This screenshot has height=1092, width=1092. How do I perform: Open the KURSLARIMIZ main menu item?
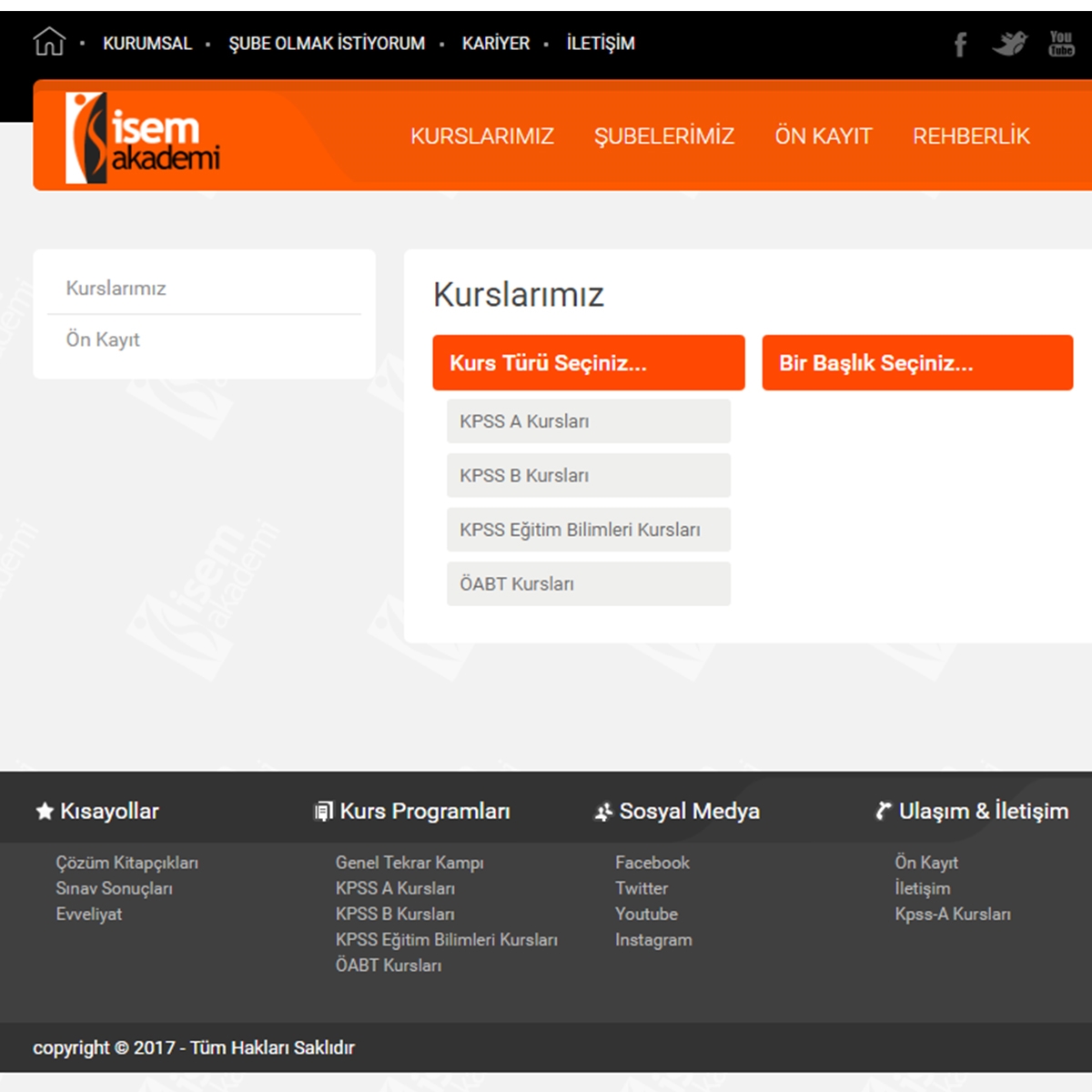pyautogui.click(x=481, y=136)
